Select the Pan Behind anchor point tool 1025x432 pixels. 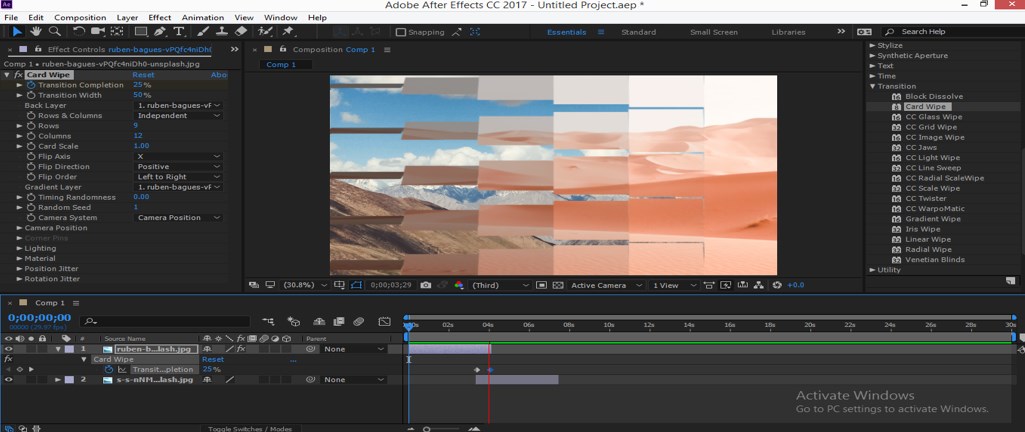point(117,31)
